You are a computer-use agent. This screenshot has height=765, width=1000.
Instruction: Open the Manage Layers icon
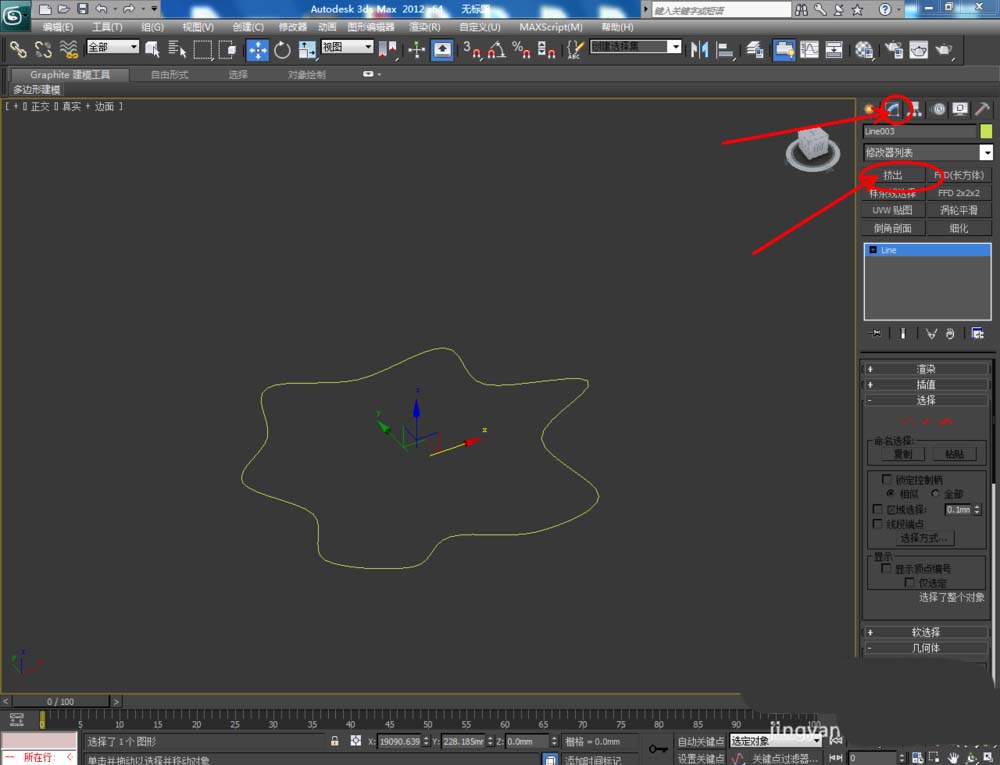(x=755, y=50)
